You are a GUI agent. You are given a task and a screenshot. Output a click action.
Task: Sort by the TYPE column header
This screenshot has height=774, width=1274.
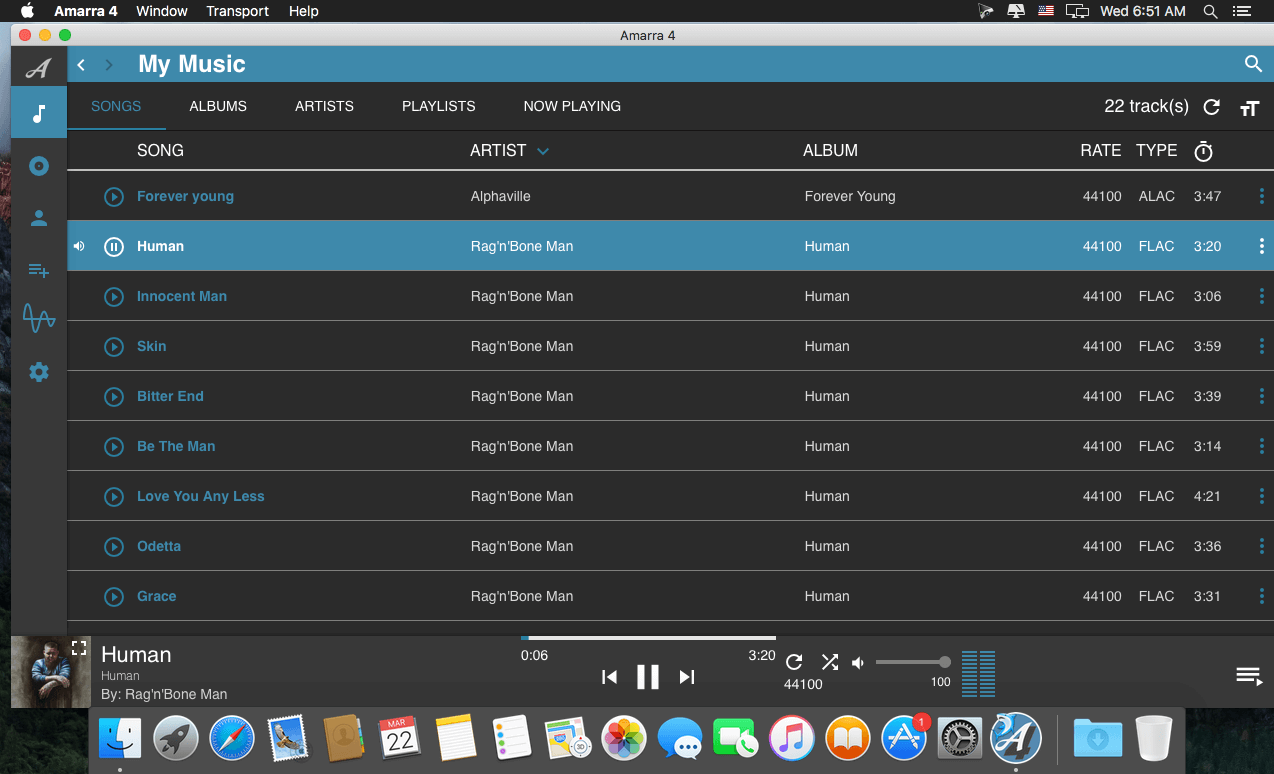point(1156,150)
